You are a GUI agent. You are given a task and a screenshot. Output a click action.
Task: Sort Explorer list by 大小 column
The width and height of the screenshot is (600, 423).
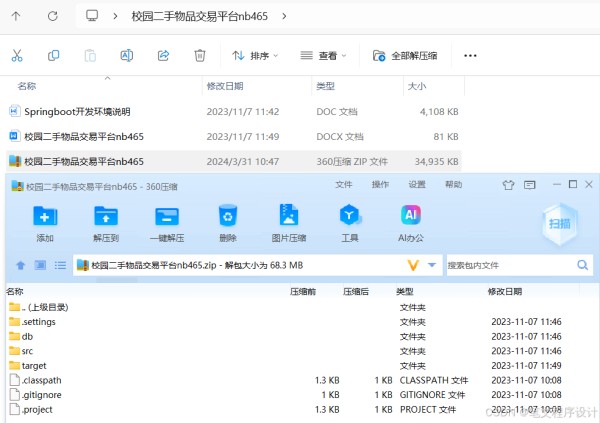[417, 86]
